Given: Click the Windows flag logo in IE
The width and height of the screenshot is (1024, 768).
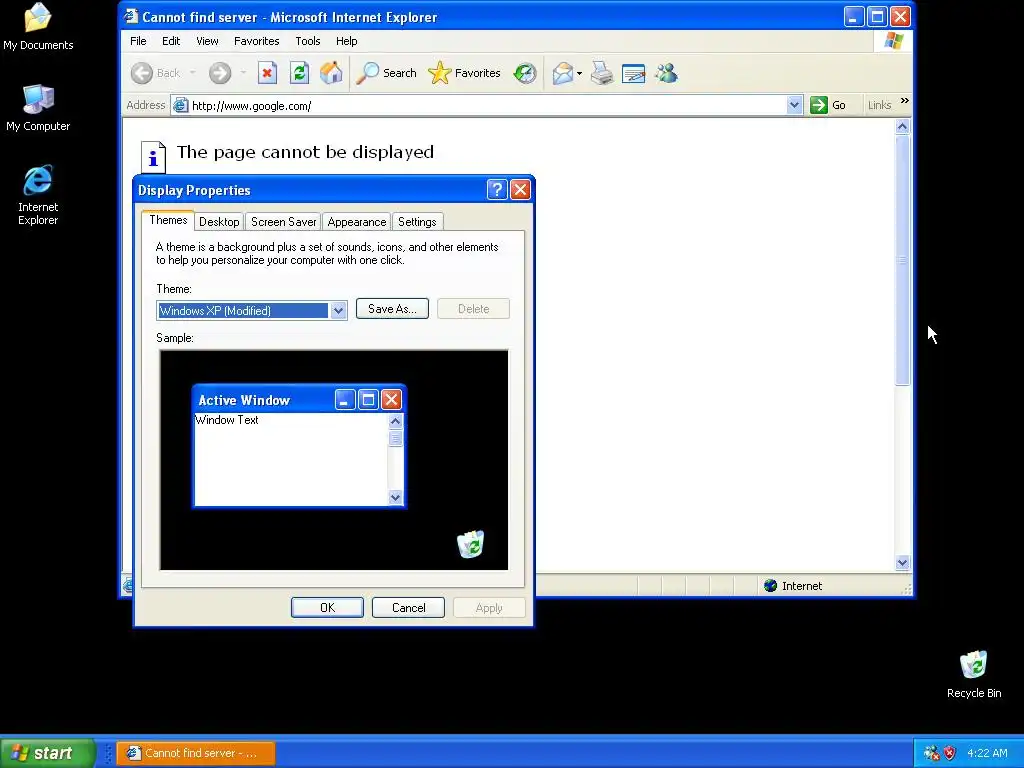Looking at the screenshot, I should pos(893,41).
